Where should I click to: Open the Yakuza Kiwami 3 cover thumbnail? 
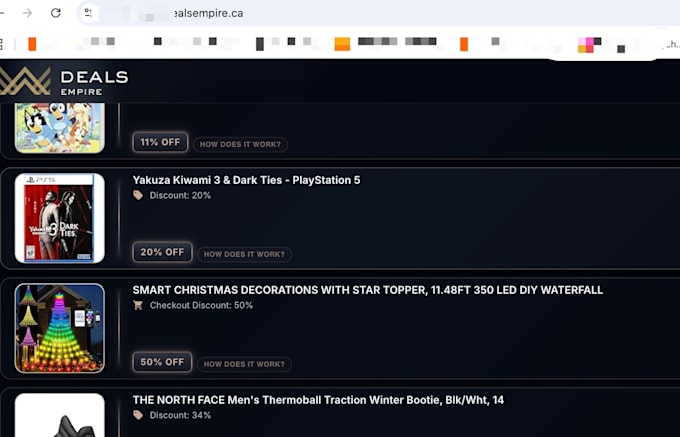60,218
